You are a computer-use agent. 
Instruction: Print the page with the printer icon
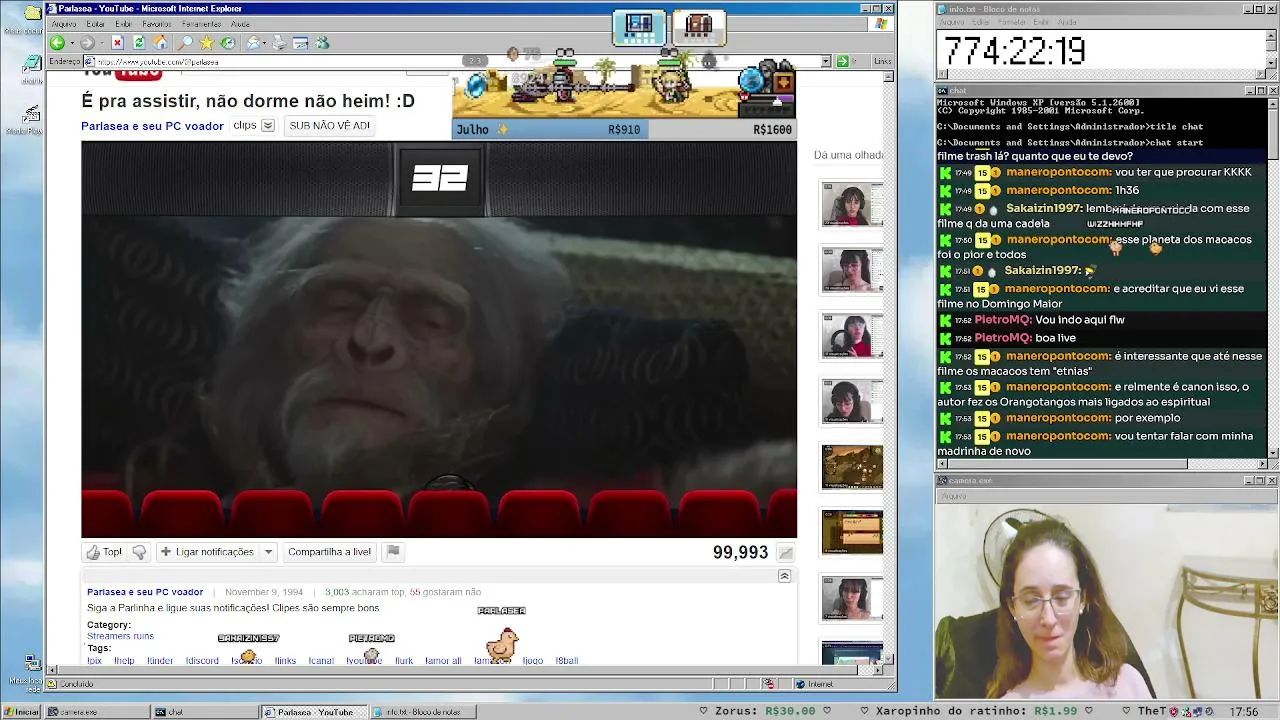coord(281,43)
